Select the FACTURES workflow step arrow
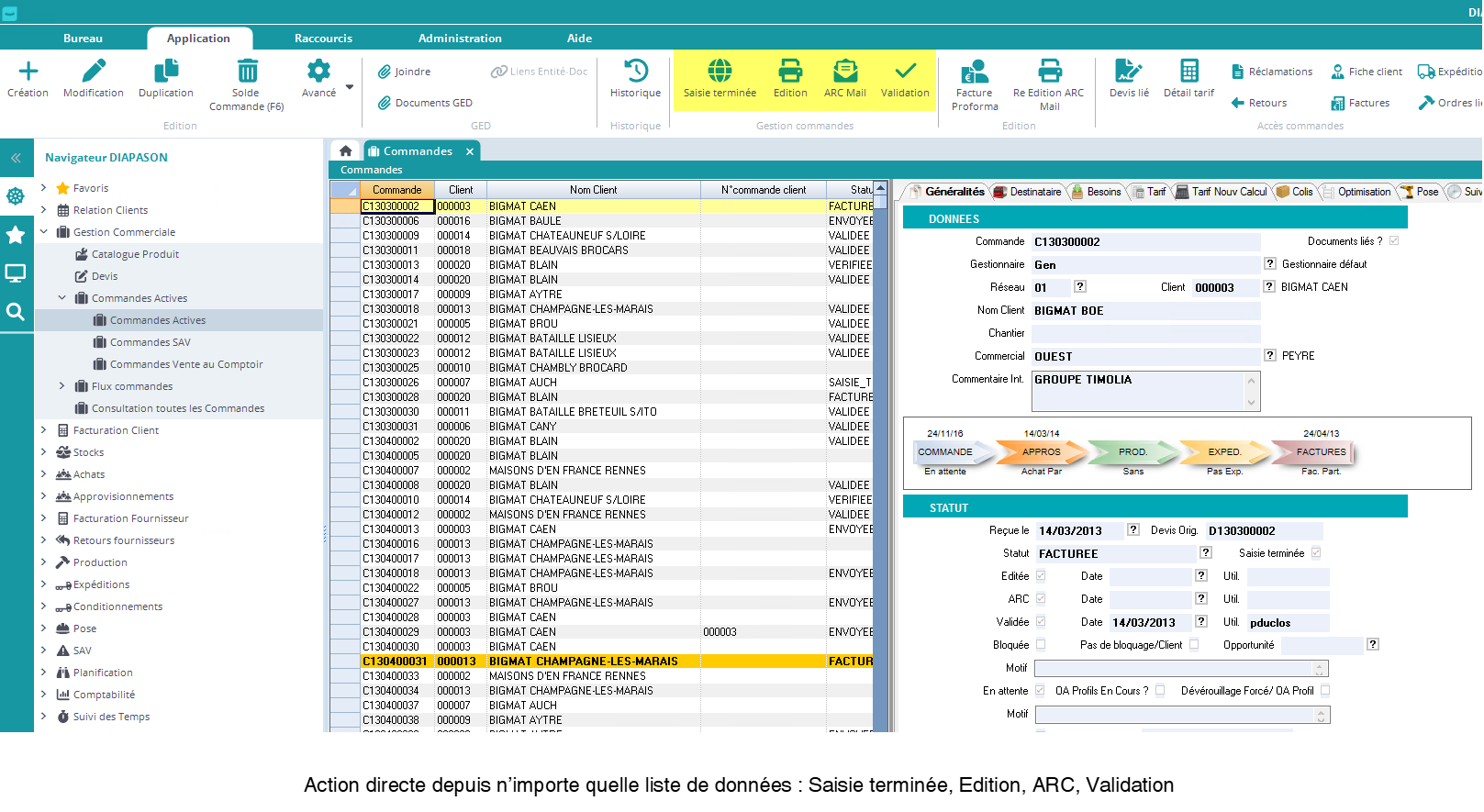Screen dimensions: 1484x812 coord(1320,452)
